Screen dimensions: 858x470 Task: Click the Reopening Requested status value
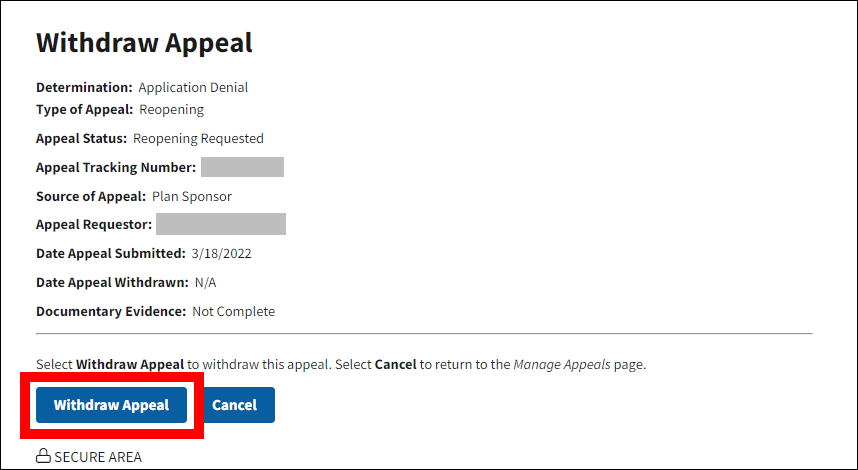(198, 138)
